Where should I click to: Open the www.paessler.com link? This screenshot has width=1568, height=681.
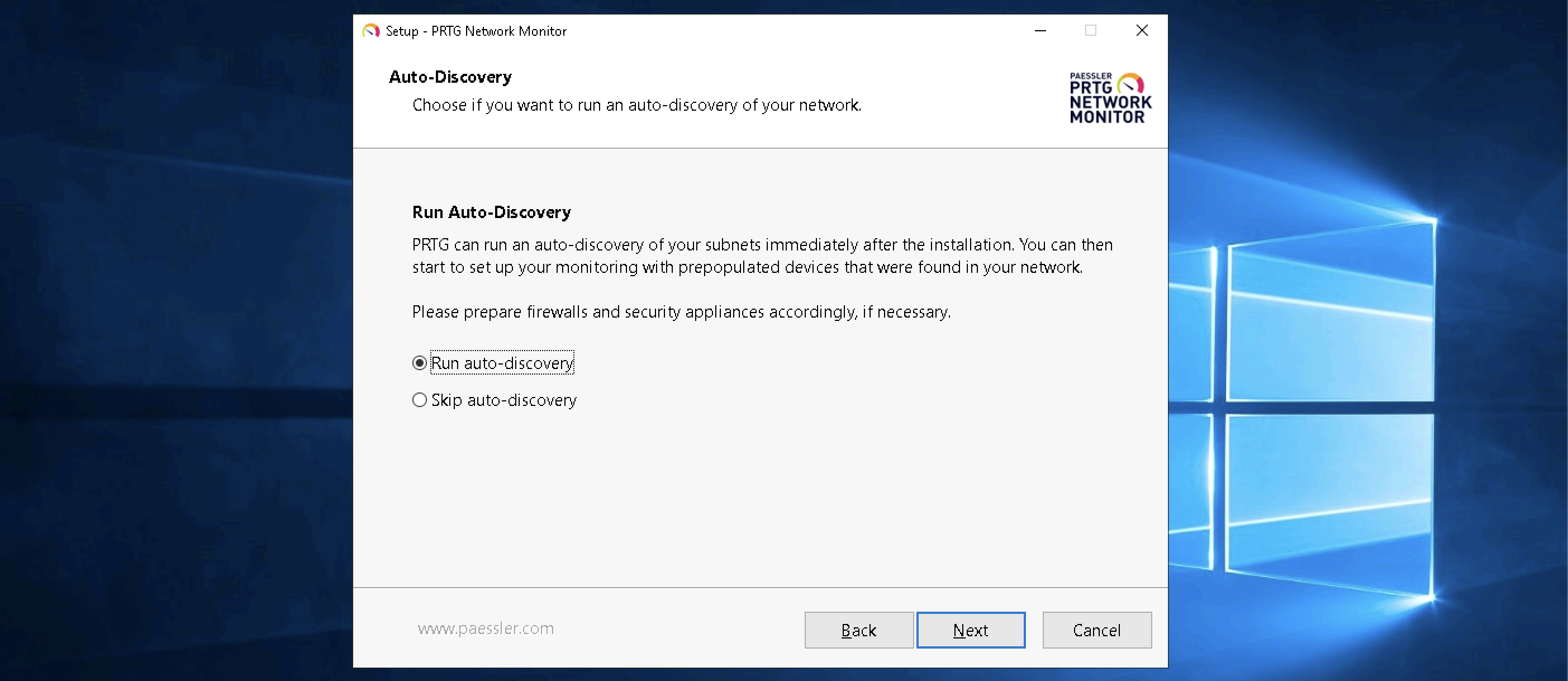[x=485, y=628]
